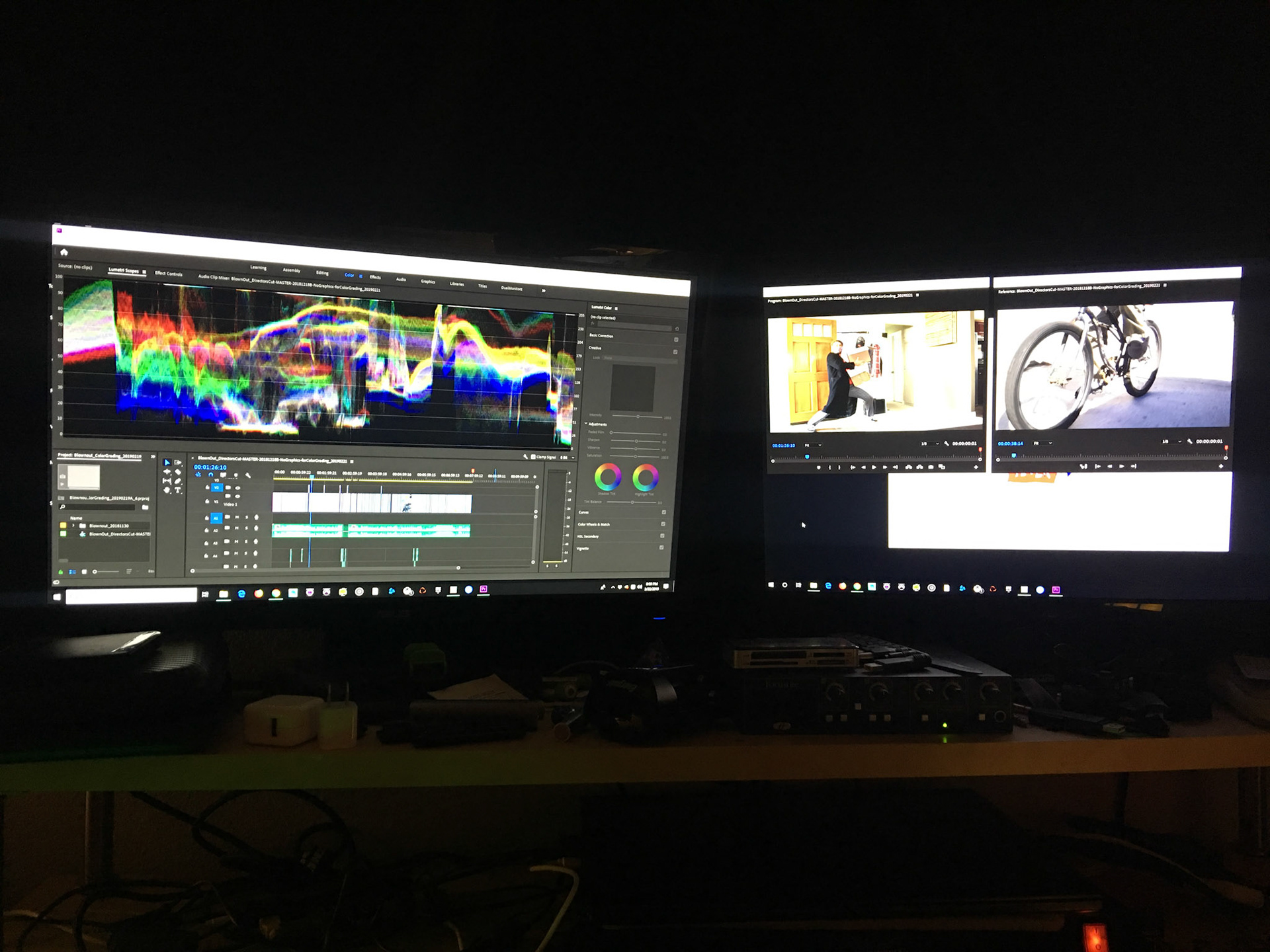Select the Razor tool

(x=178, y=472)
